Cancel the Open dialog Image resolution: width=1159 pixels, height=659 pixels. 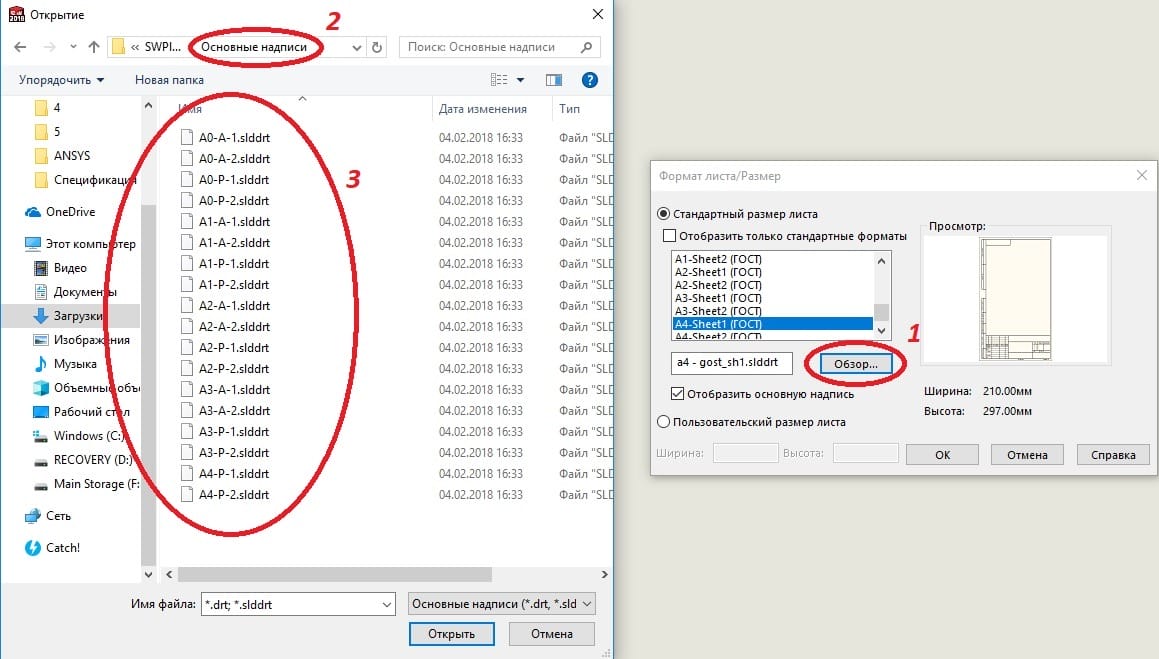pyautogui.click(x=552, y=634)
